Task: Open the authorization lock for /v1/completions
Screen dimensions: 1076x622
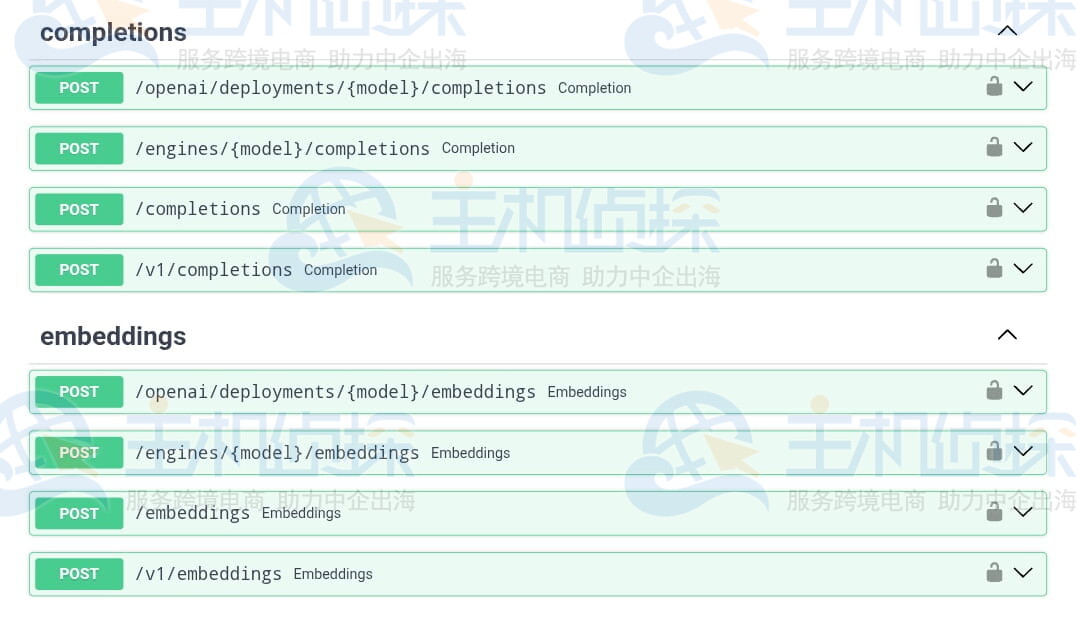Action: coord(994,268)
